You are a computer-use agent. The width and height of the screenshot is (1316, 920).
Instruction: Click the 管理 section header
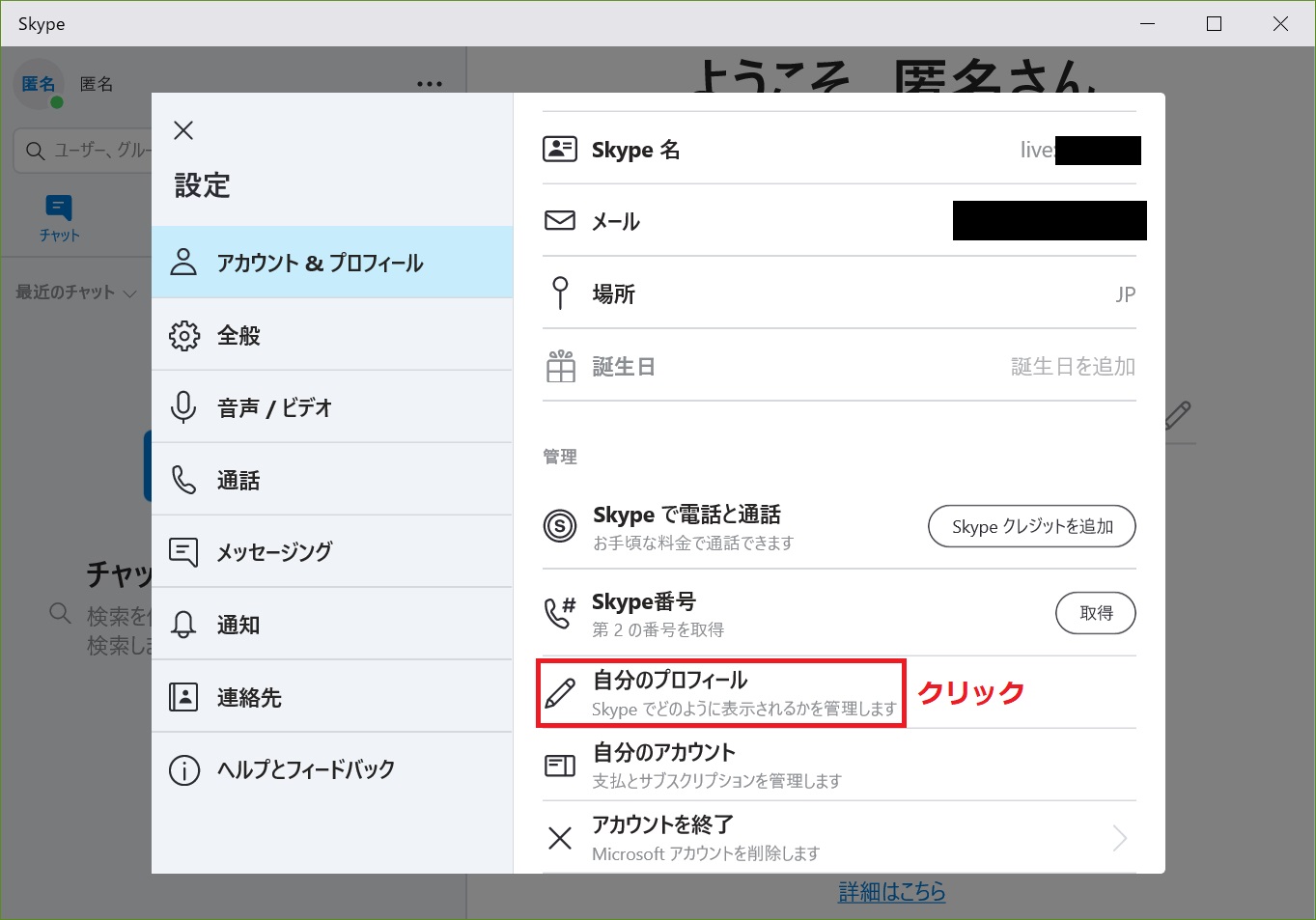click(x=560, y=456)
